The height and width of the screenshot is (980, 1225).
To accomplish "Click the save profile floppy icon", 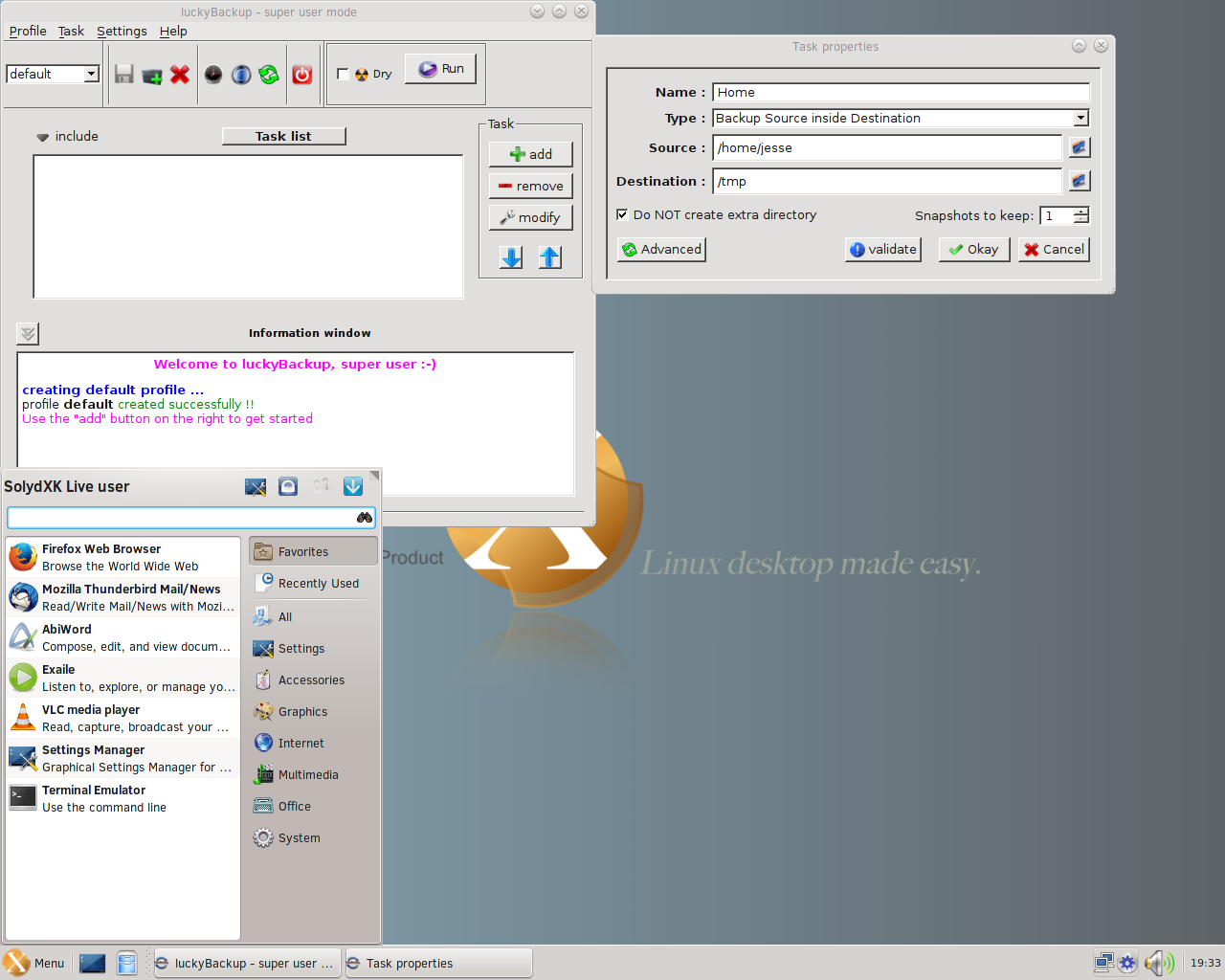I will coord(124,74).
